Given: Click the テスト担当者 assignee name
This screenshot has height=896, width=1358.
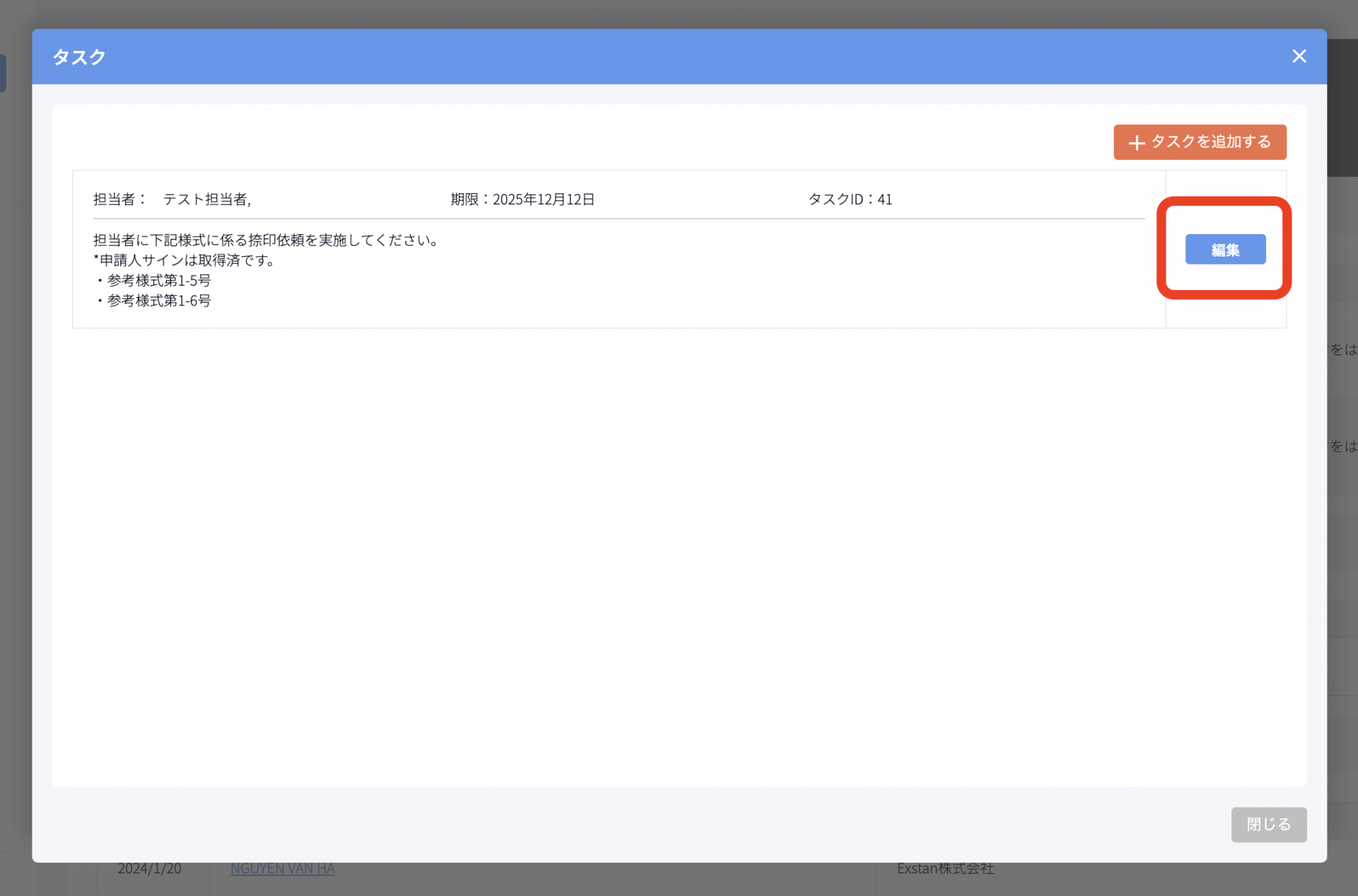Looking at the screenshot, I should (207, 199).
